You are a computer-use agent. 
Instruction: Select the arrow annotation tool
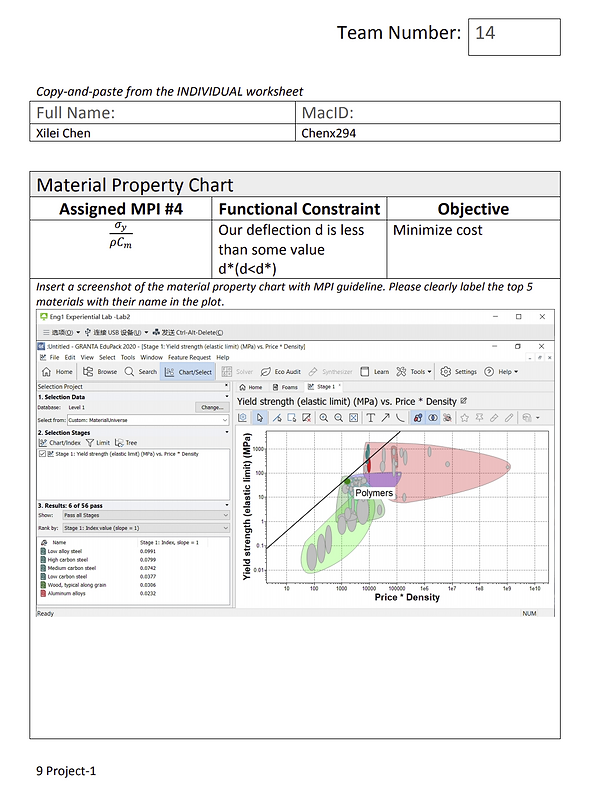(385, 418)
